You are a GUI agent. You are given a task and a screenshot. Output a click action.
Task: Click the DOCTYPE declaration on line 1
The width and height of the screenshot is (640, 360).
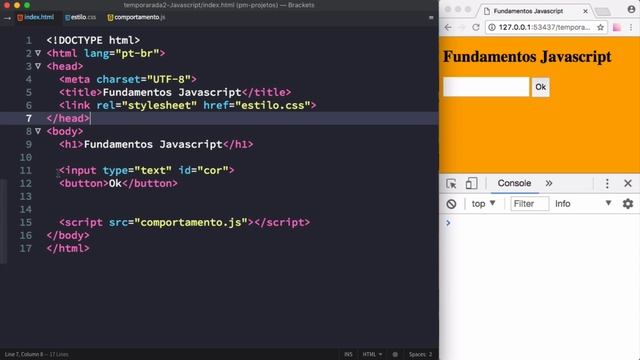(x=93, y=40)
